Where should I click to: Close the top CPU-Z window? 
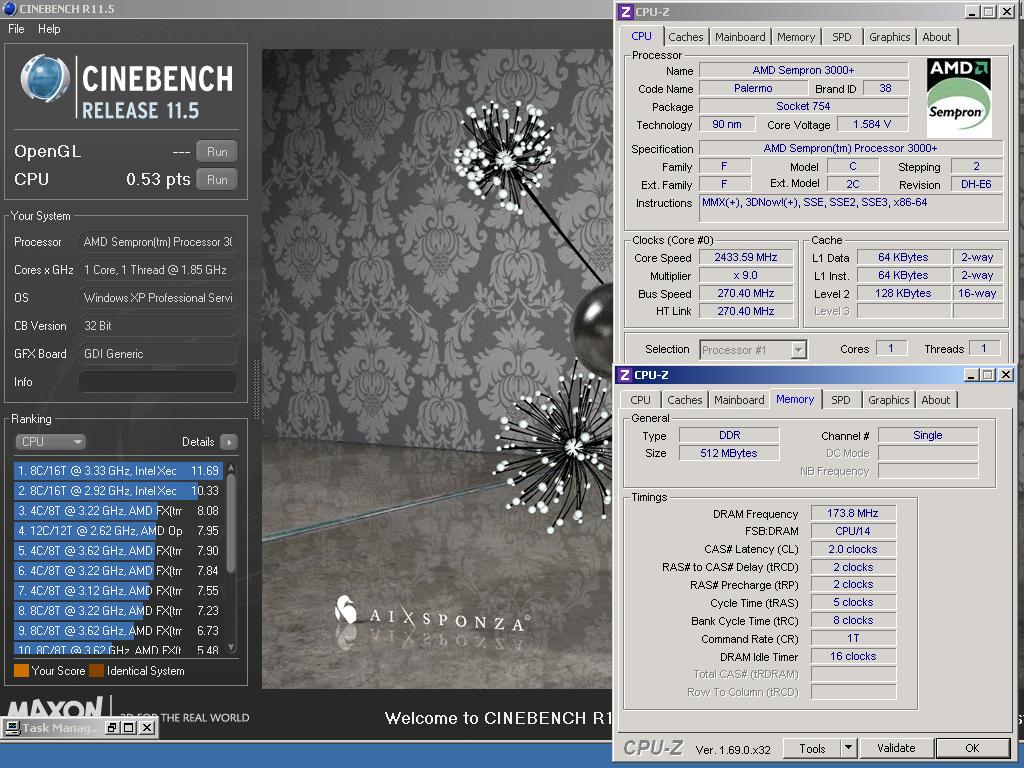pos(1006,12)
